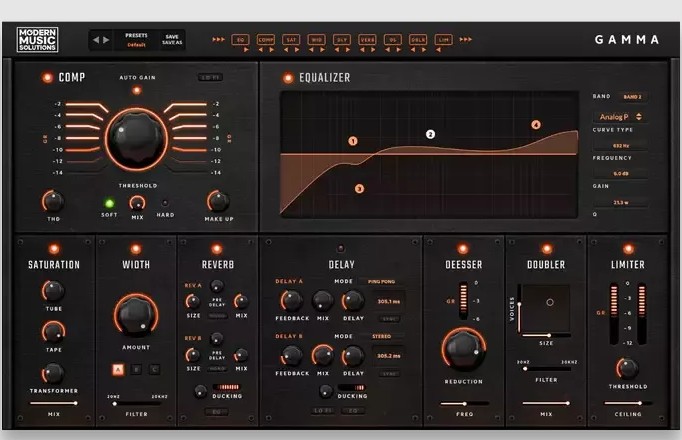Click the Compressor Make Up knob
This screenshot has height=440, width=682.
coord(217,201)
